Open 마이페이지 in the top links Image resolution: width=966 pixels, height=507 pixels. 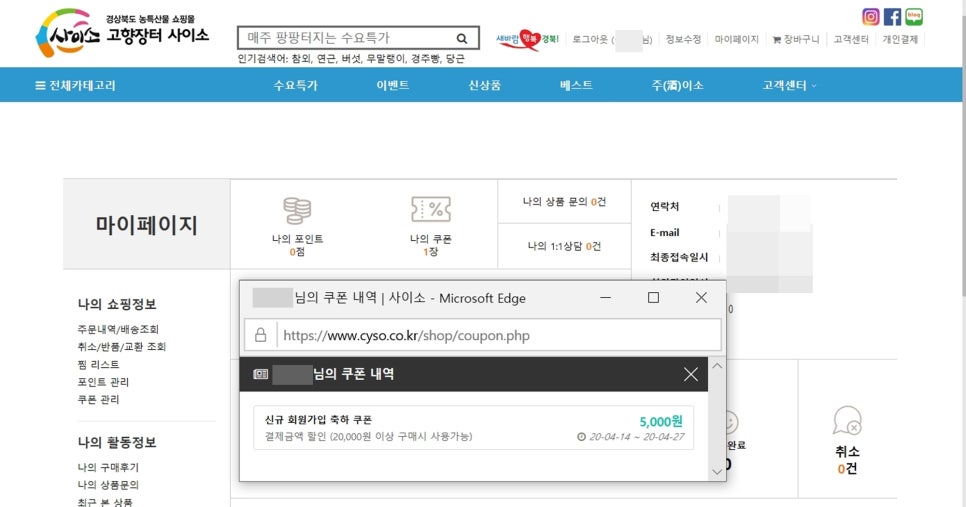[736, 39]
